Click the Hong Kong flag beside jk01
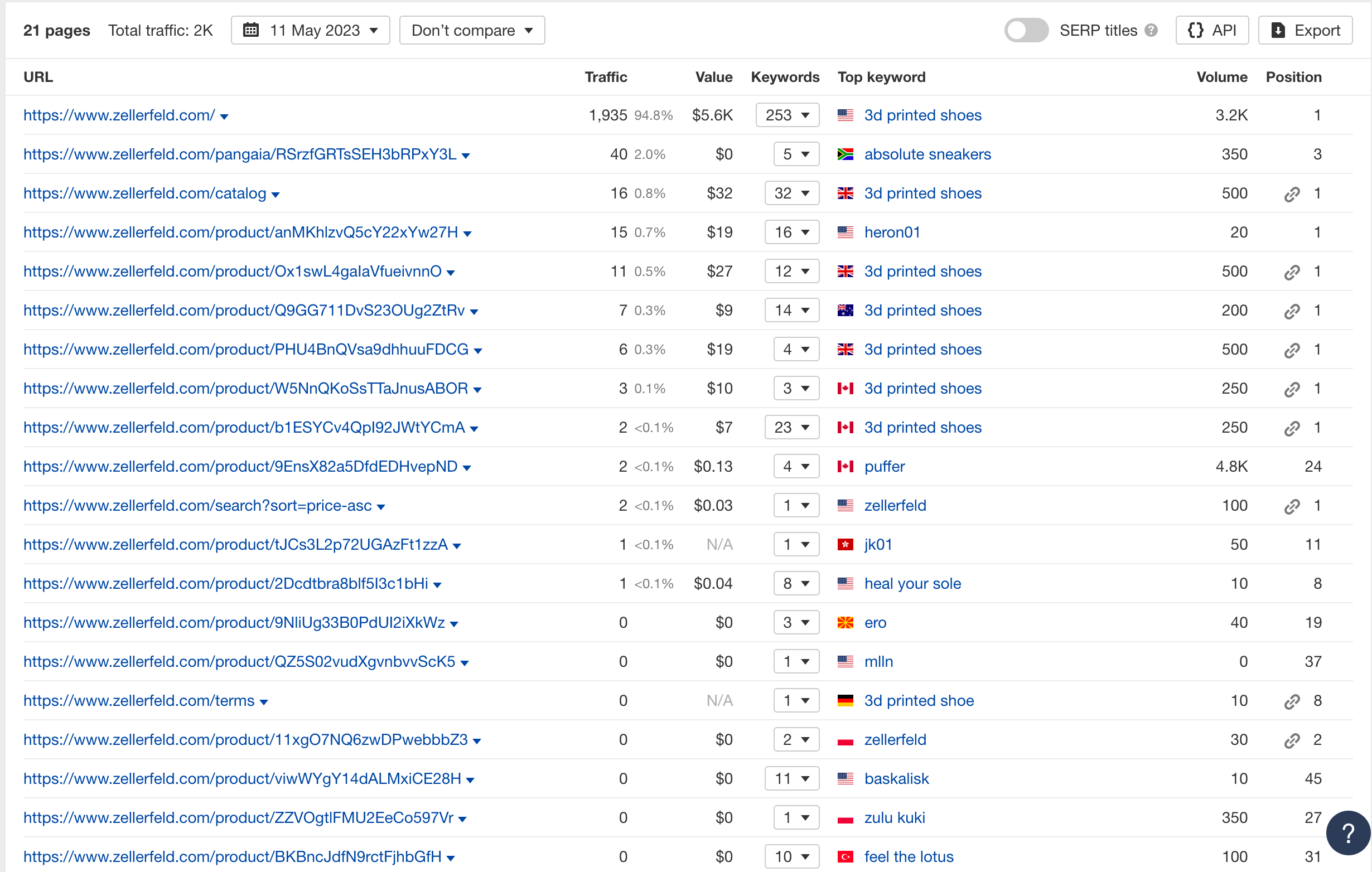 tap(845, 545)
